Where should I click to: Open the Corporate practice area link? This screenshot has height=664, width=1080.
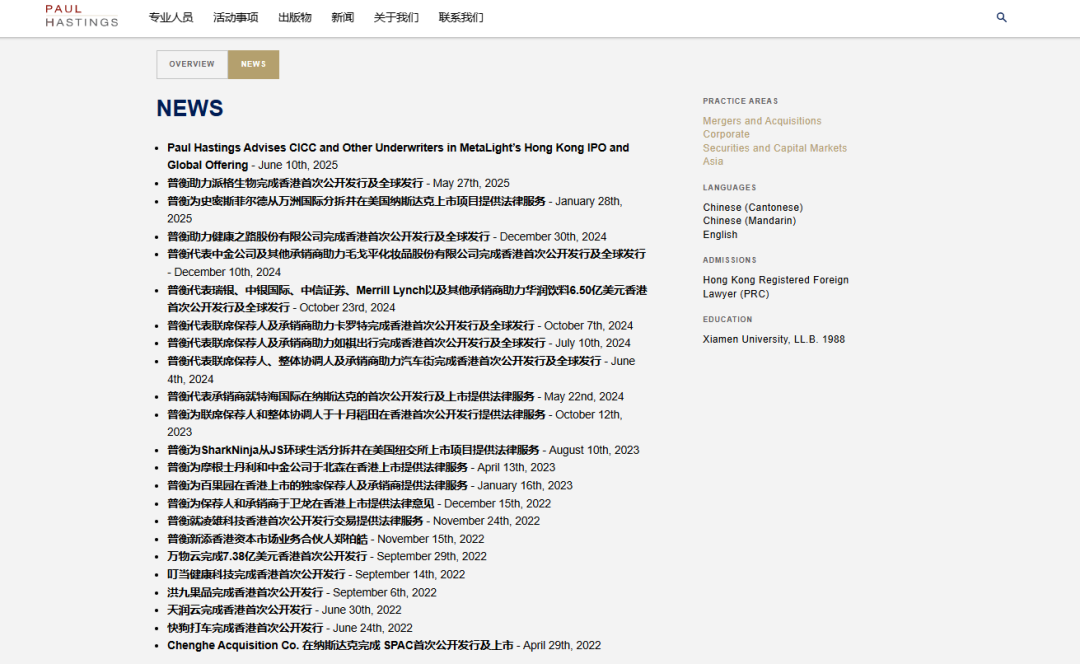coord(726,134)
